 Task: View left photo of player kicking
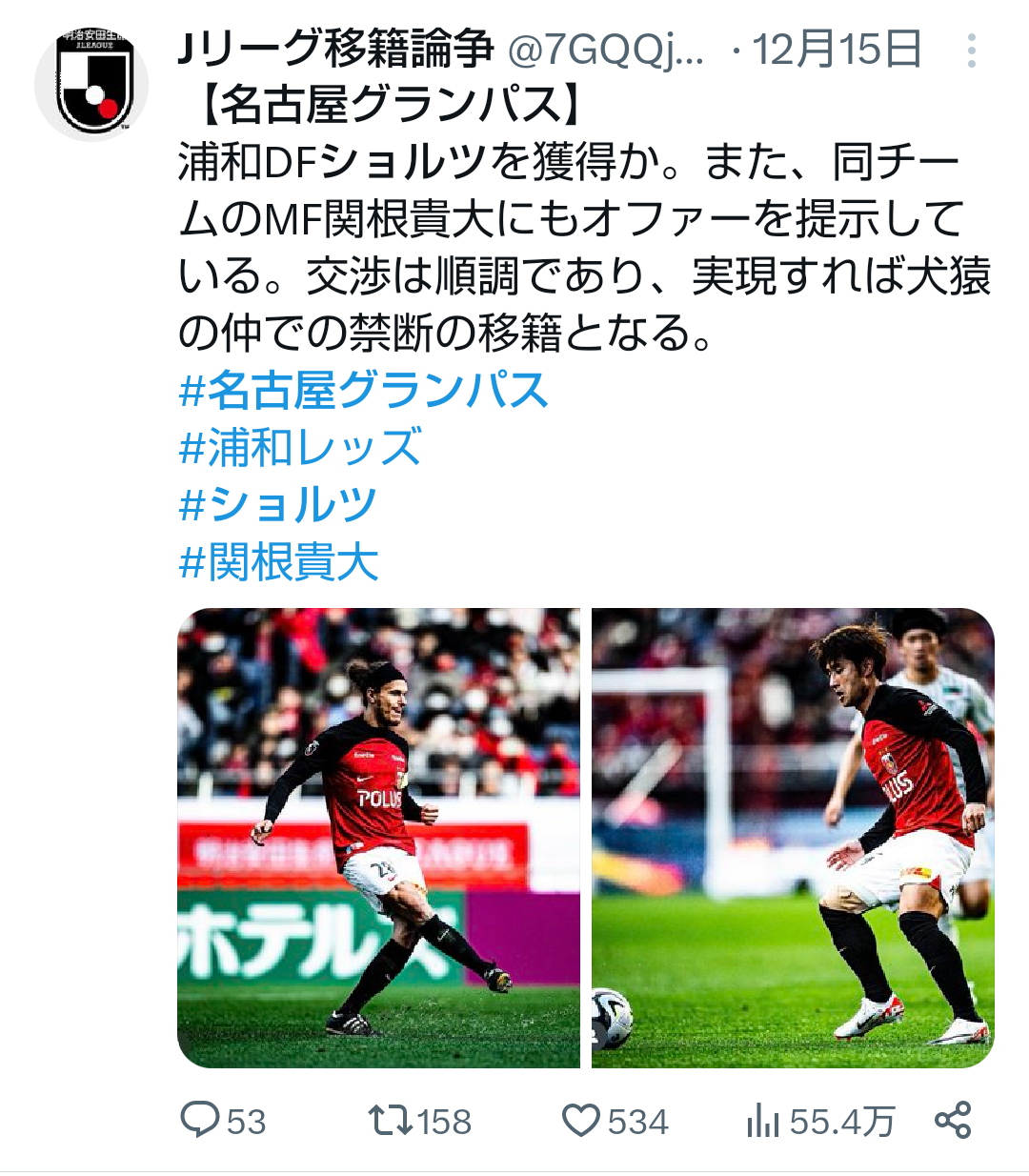378,838
